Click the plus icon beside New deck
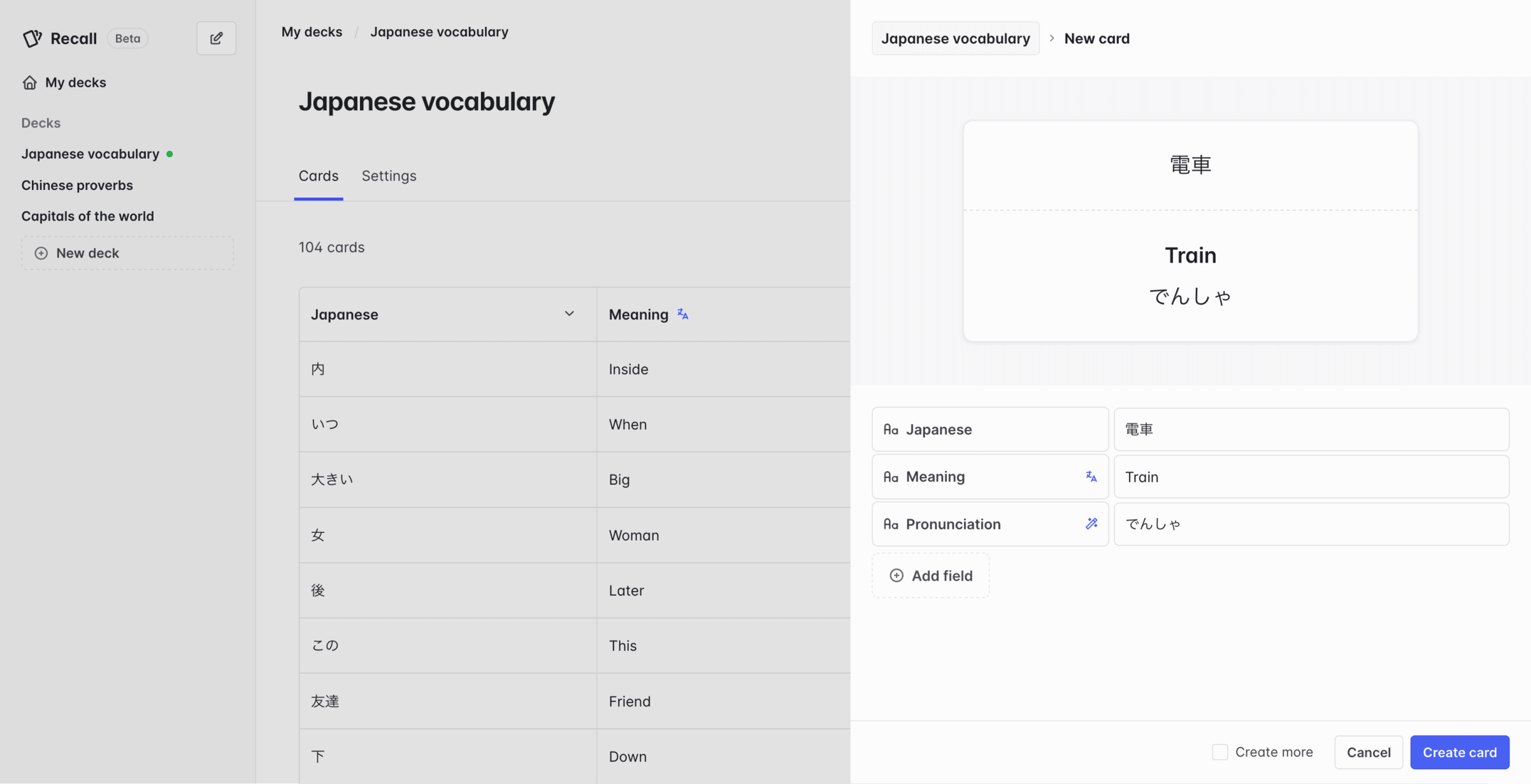 coord(41,253)
